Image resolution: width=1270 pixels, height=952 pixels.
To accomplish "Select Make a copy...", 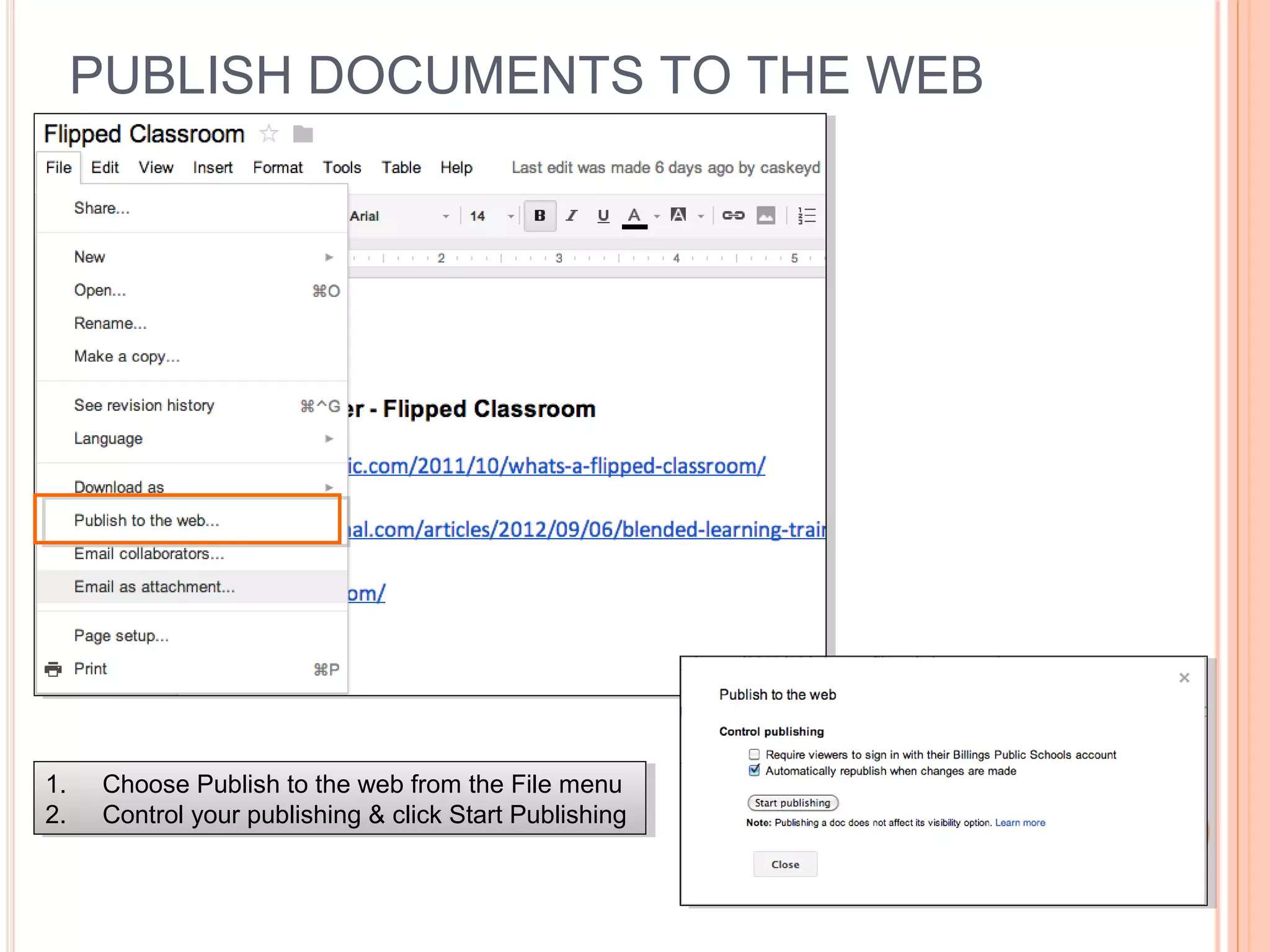I will (192, 356).
